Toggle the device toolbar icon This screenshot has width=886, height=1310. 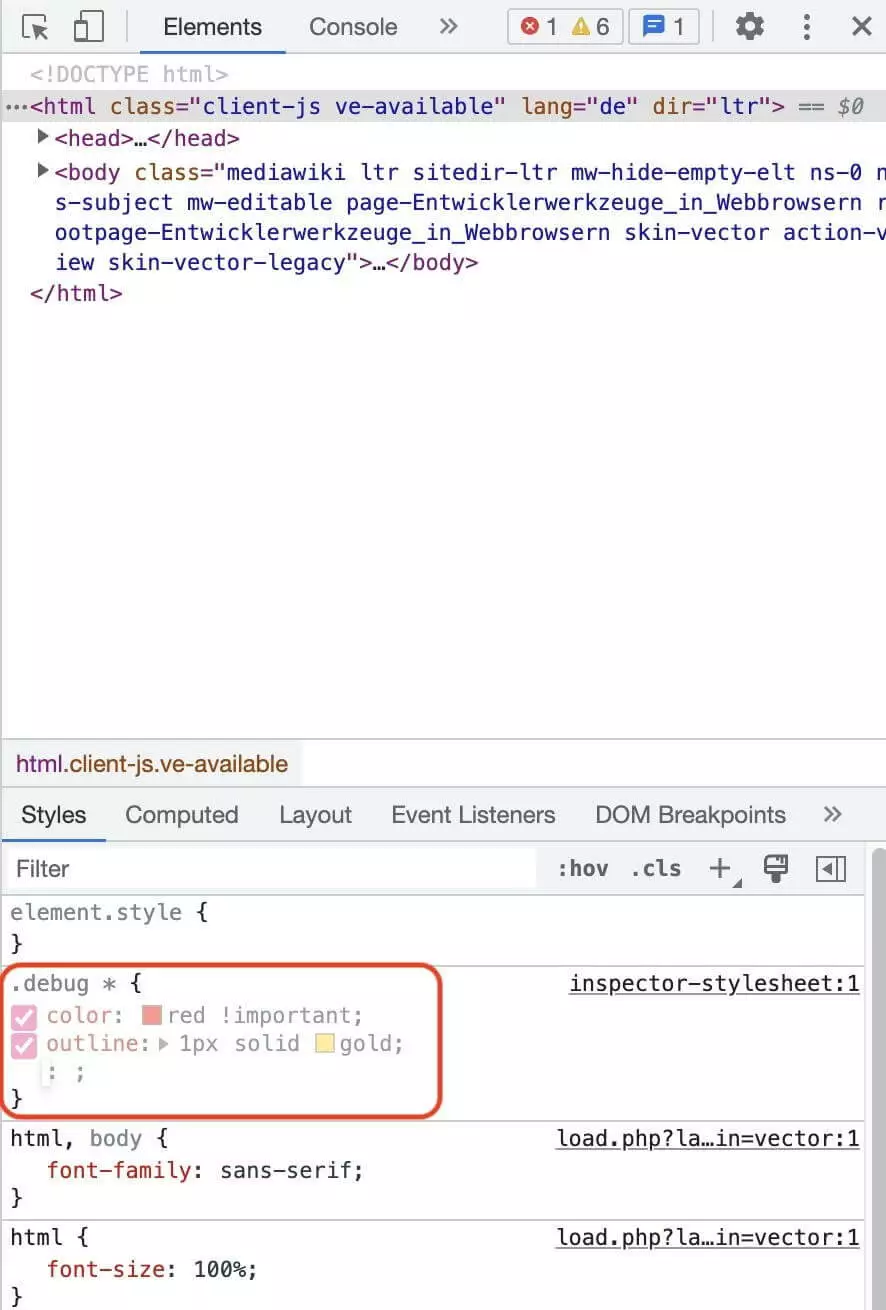(88, 27)
